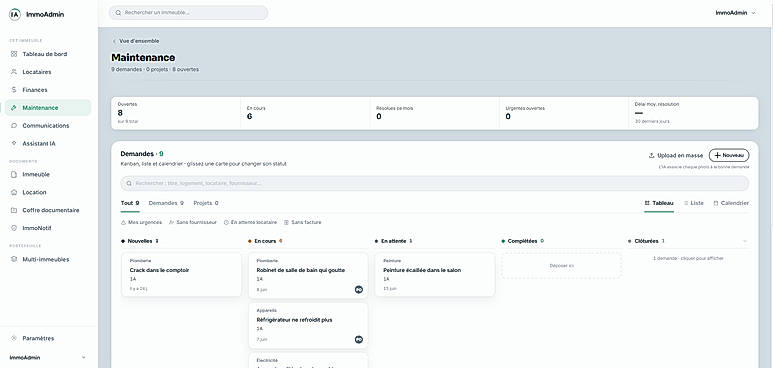Select the Tableau view

[x=659, y=203]
